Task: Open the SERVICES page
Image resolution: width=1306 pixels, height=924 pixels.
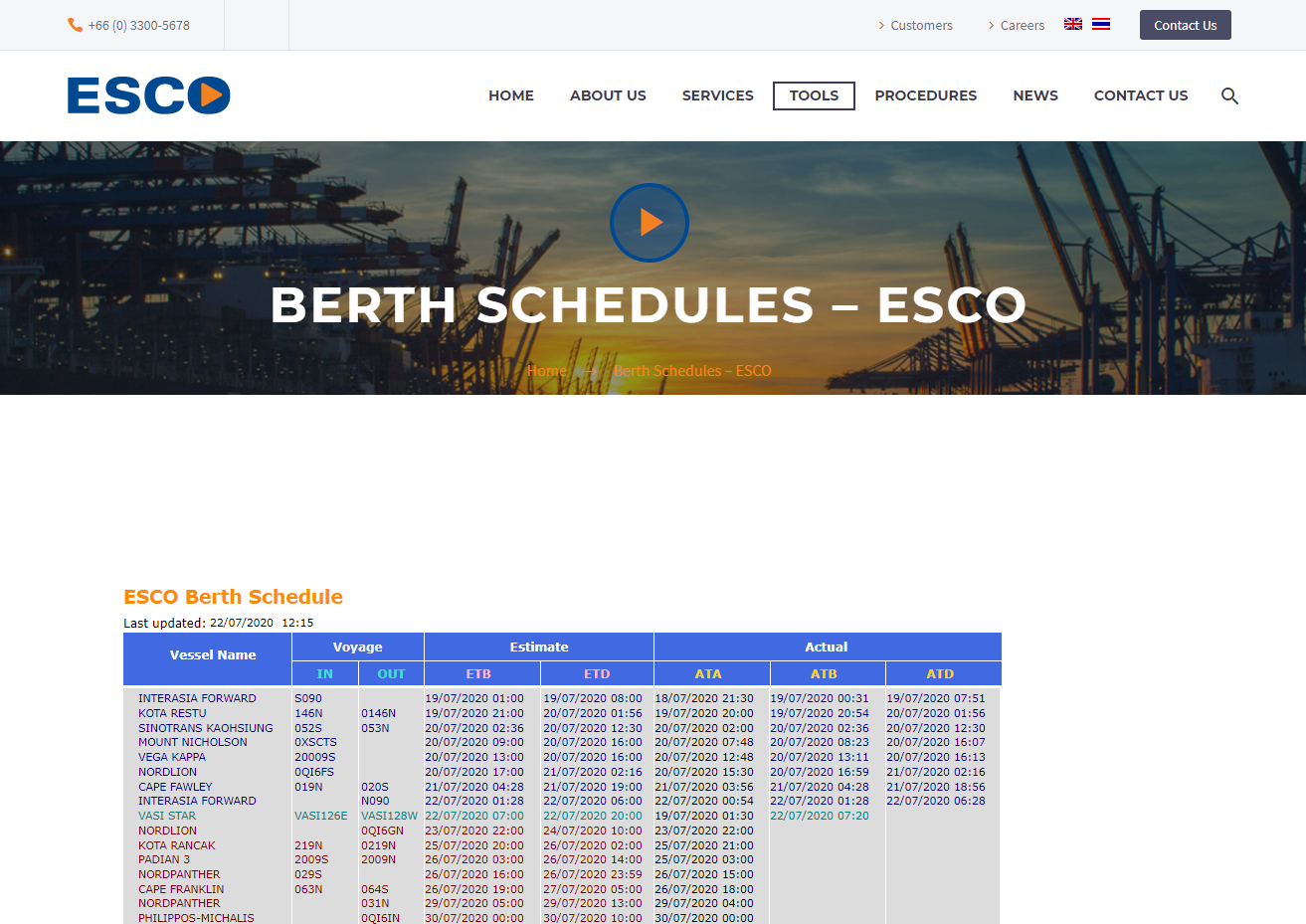Action: pyautogui.click(x=717, y=95)
